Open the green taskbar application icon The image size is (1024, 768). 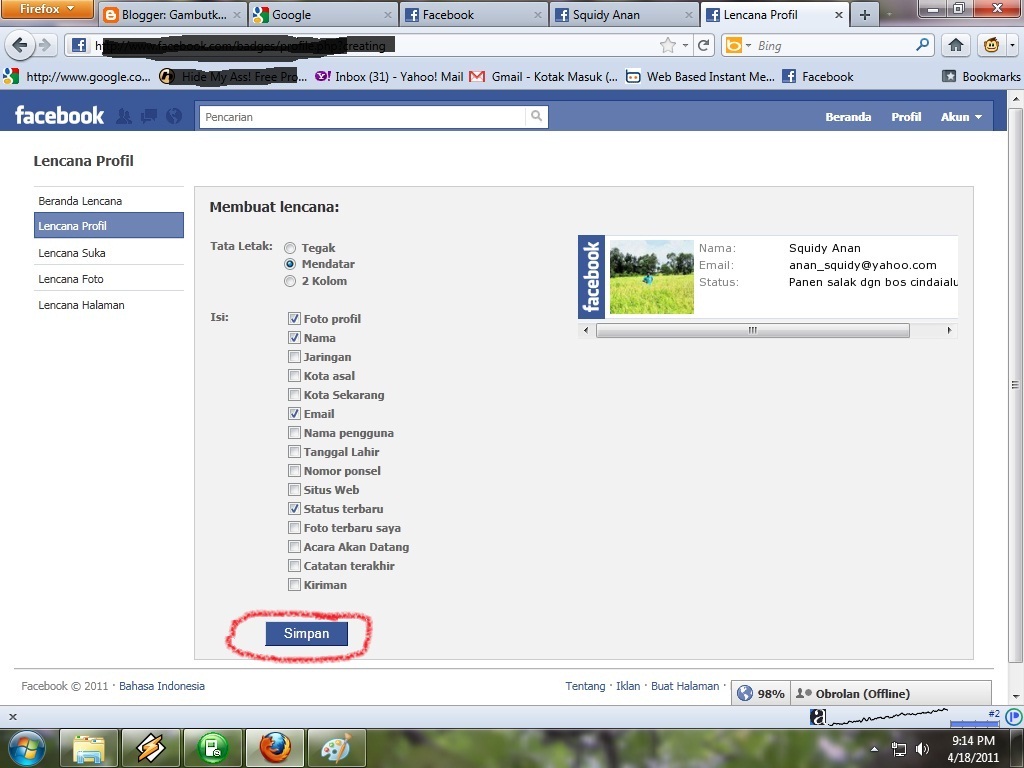coord(212,748)
